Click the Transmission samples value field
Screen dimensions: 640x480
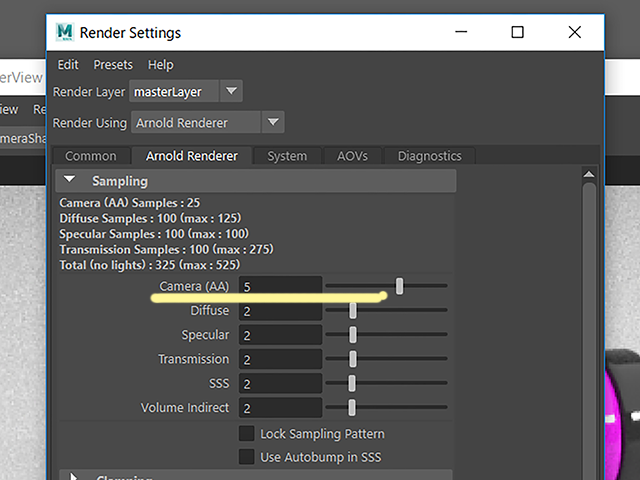[280, 360]
